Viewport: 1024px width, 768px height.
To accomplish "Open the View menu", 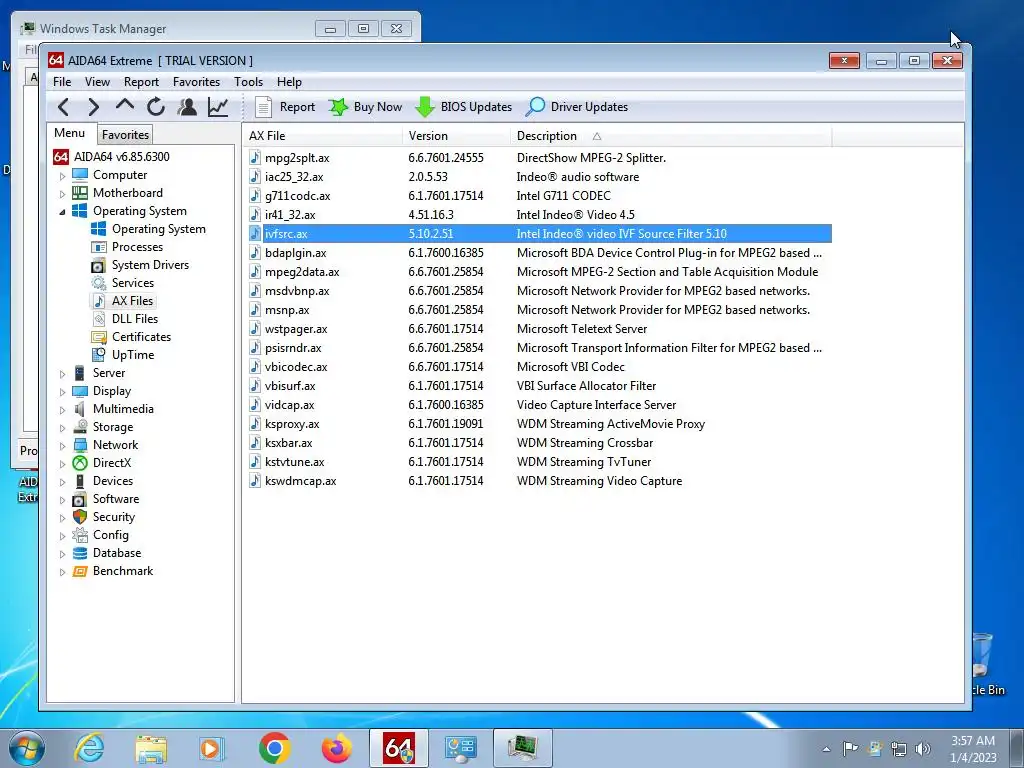I will point(97,82).
